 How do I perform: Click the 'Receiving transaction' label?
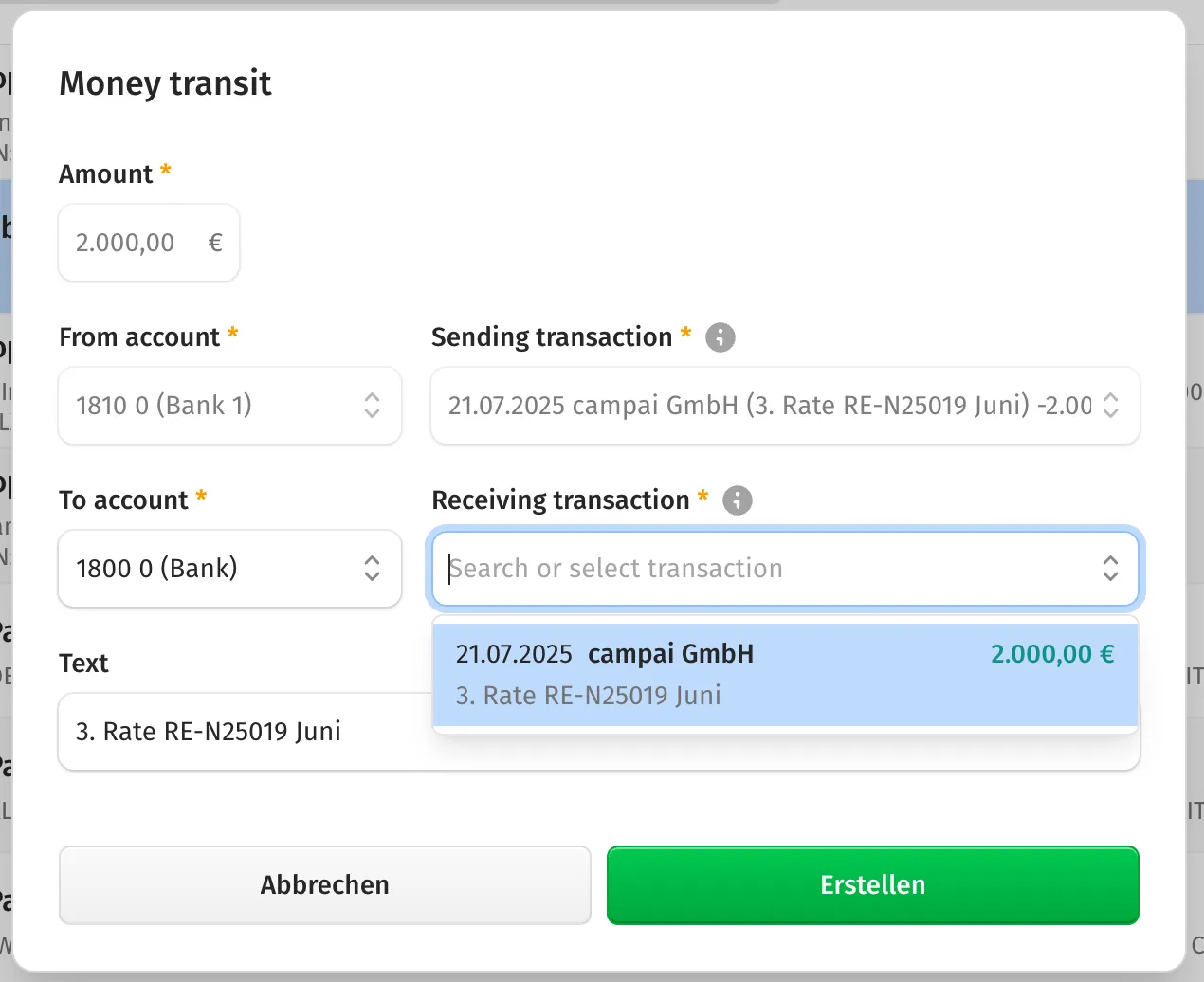(x=560, y=500)
